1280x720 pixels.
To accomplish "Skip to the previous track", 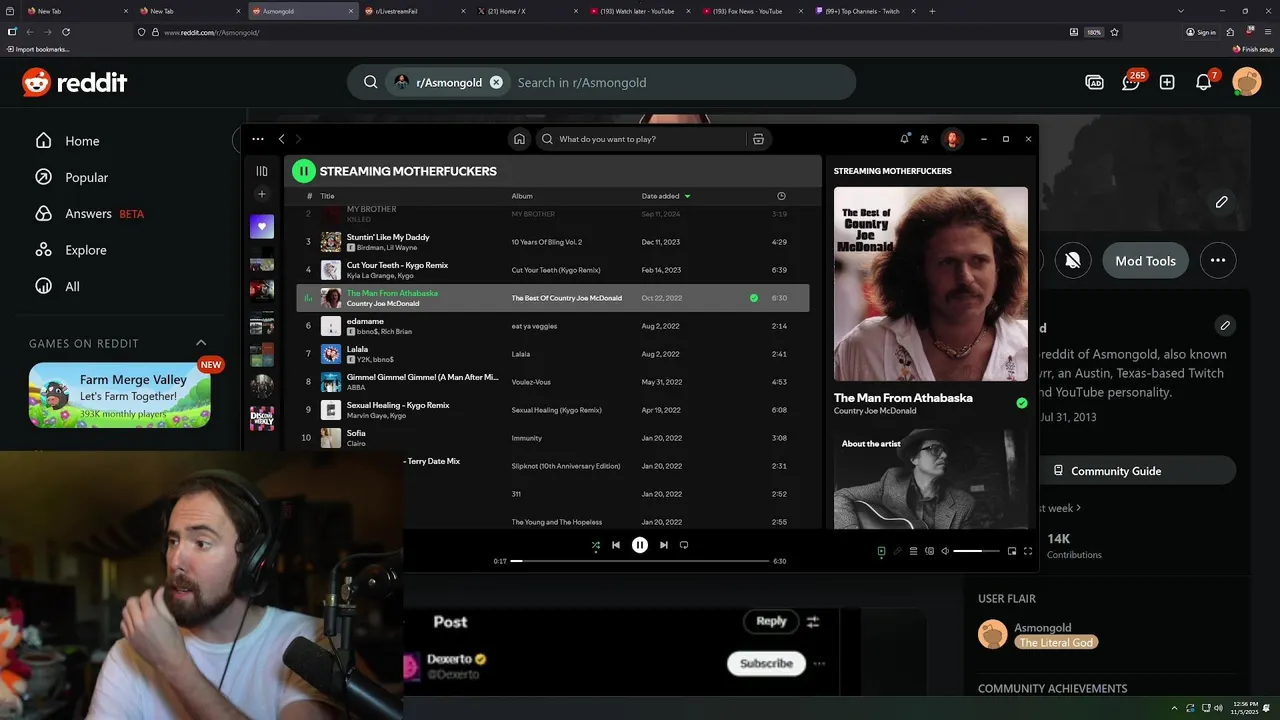I will [x=616, y=545].
